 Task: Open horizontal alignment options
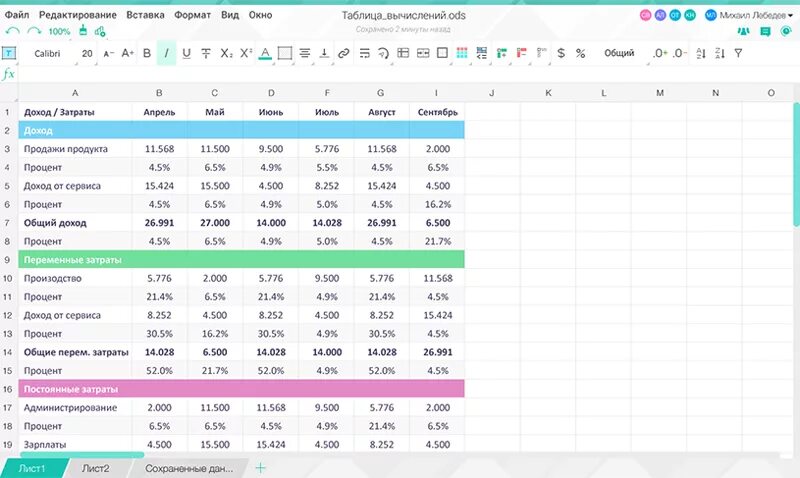click(x=305, y=53)
